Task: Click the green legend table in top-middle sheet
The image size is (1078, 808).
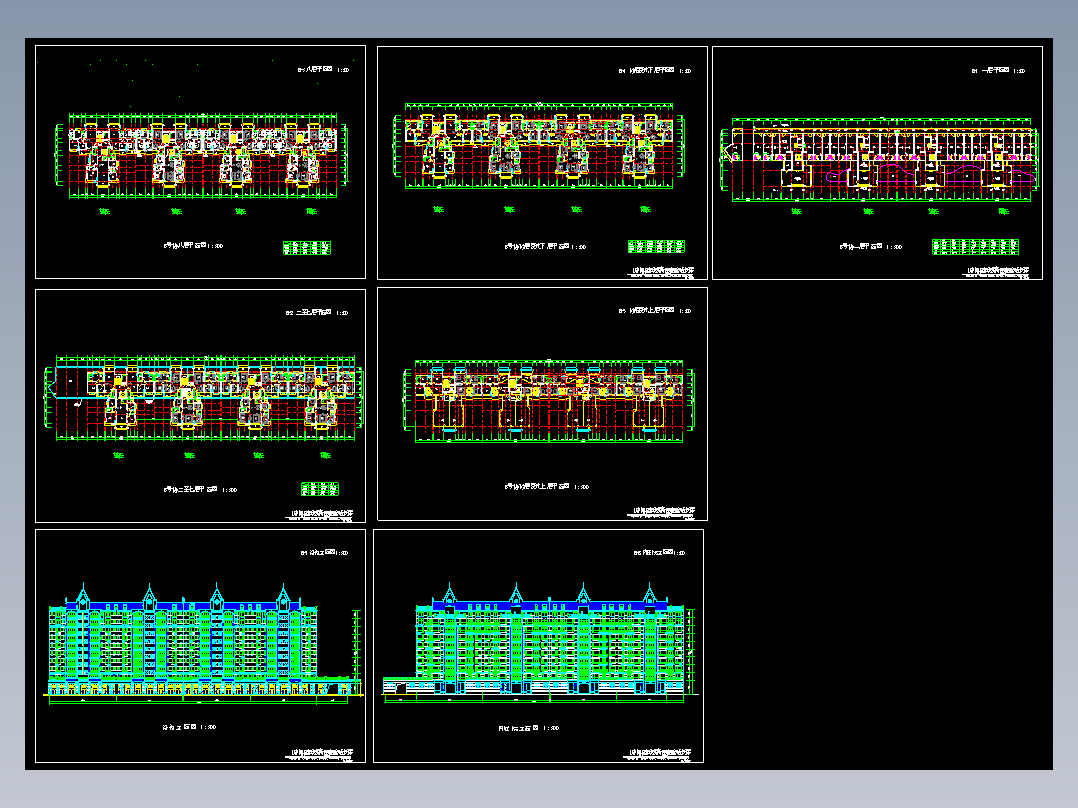Action: click(x=656, y=246)
